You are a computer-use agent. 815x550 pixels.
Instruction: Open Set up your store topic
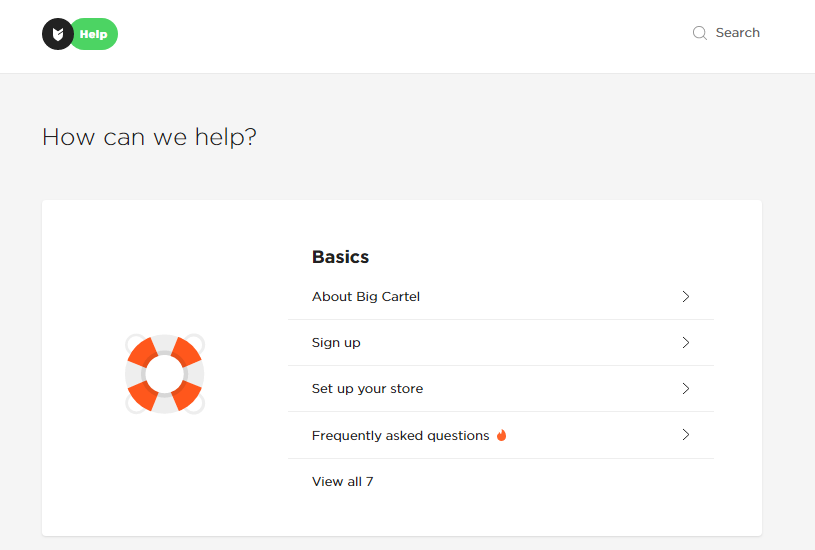pos(367,389)
